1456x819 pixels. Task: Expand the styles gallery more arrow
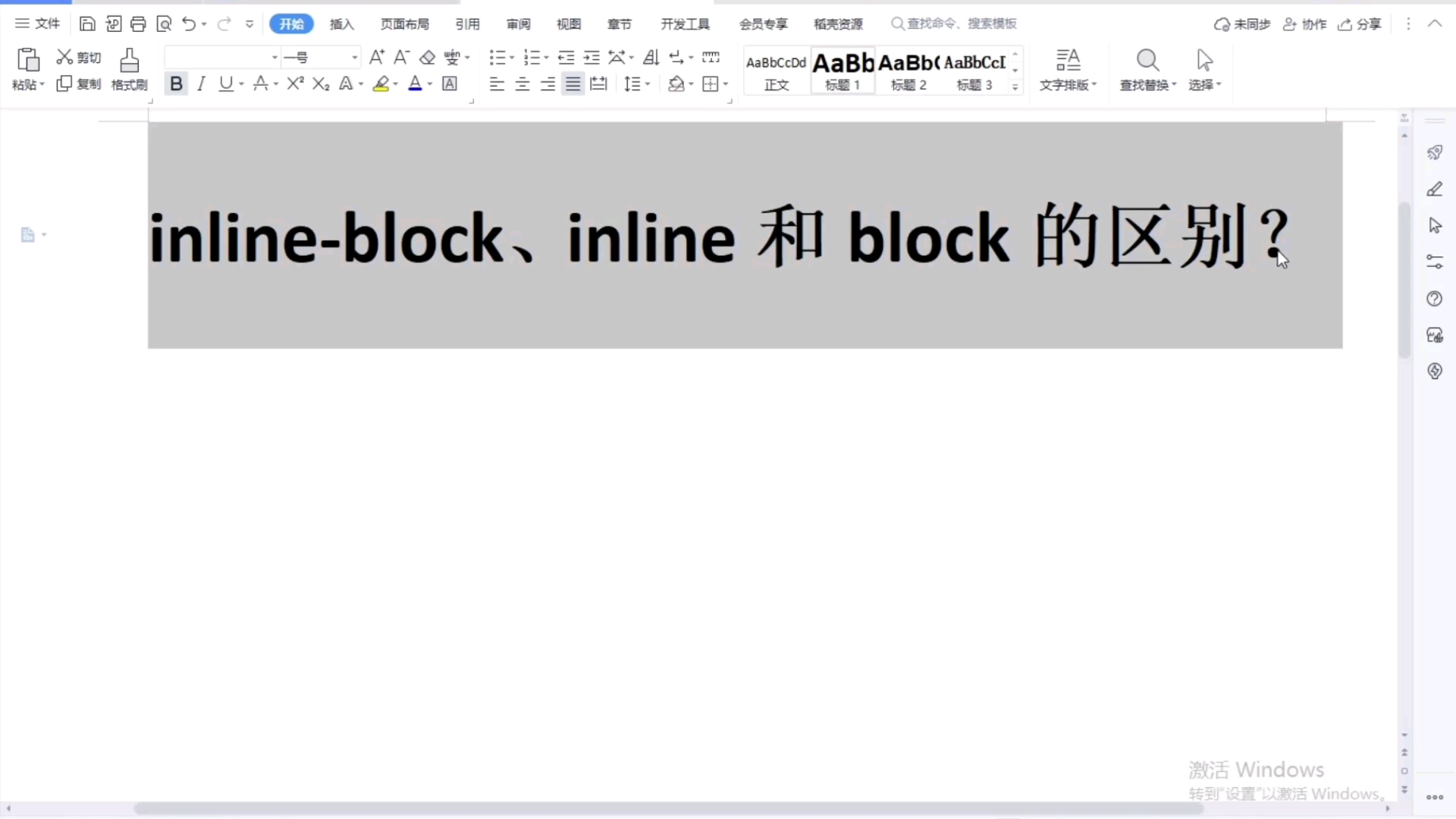[x=1015, y=87]
